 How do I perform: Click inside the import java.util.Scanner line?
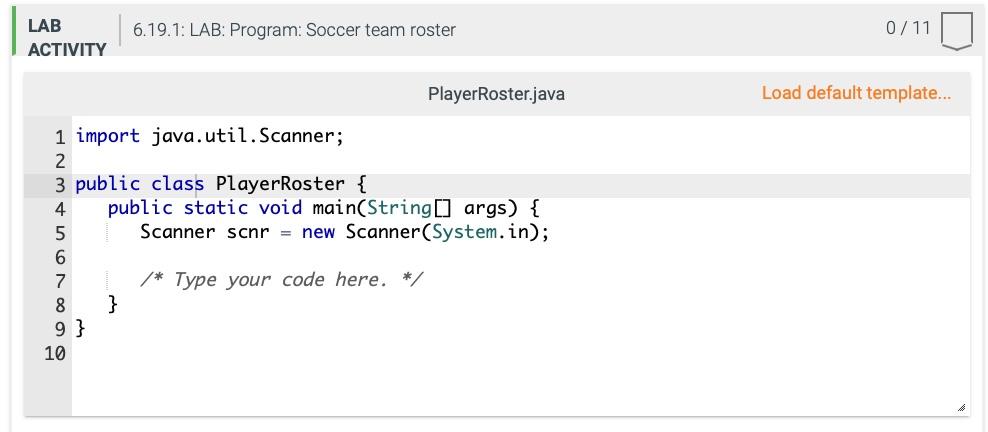[210, 136]
